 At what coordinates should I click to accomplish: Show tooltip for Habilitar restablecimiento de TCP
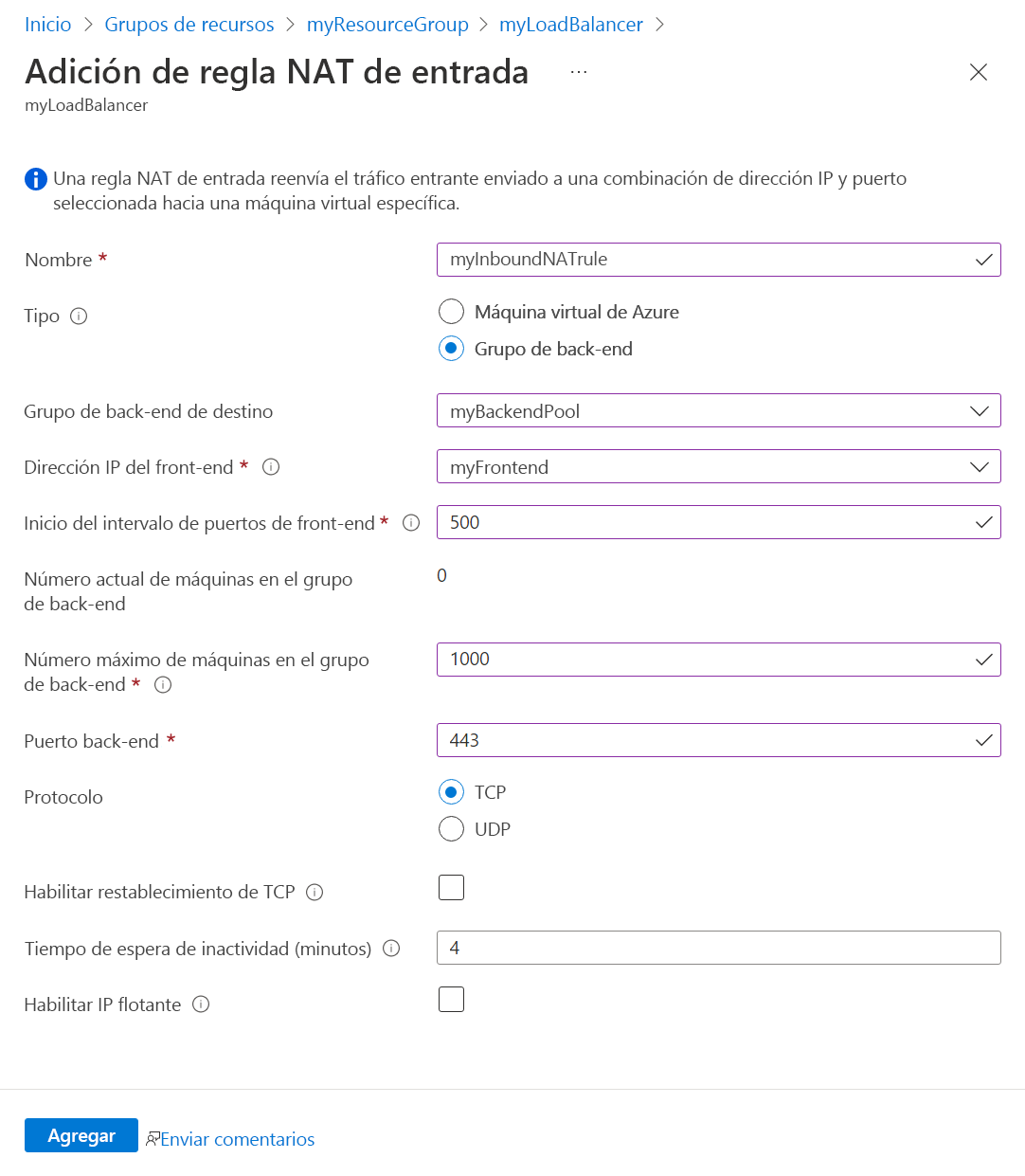[x=317, y=892]
